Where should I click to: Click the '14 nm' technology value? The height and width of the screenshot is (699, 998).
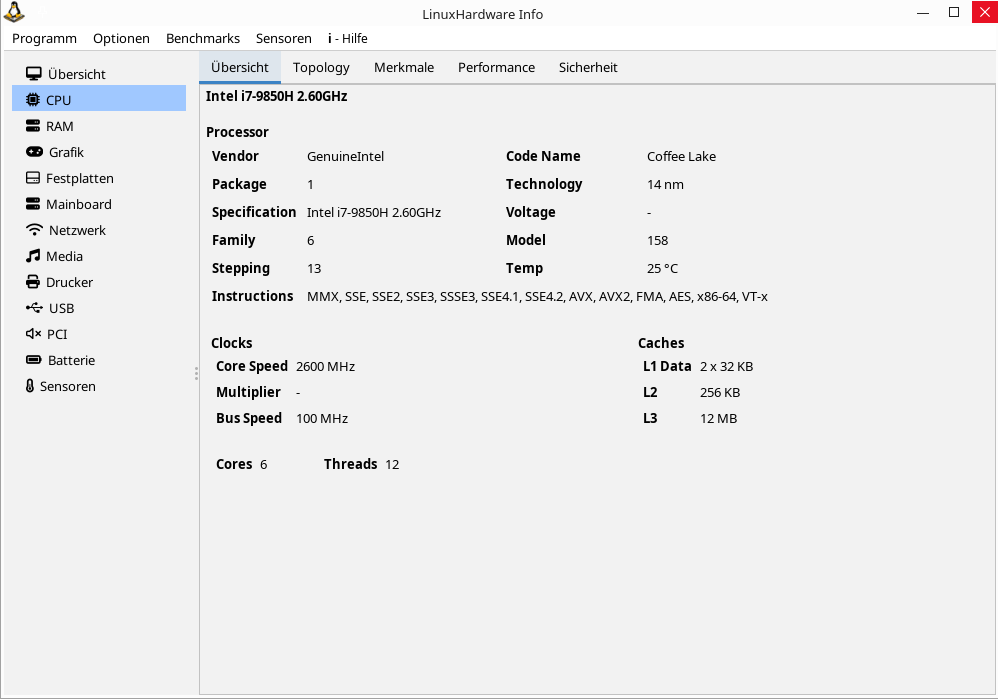pos(666,185)
